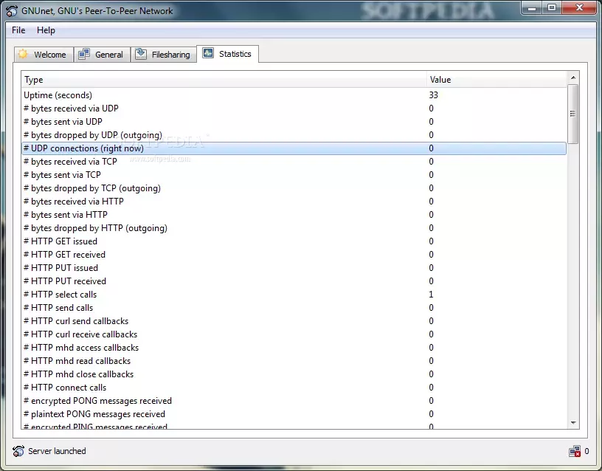Click the connection count 0 in status bar
The width and height of the screenshot is (602, 471).
pos(587,451)
